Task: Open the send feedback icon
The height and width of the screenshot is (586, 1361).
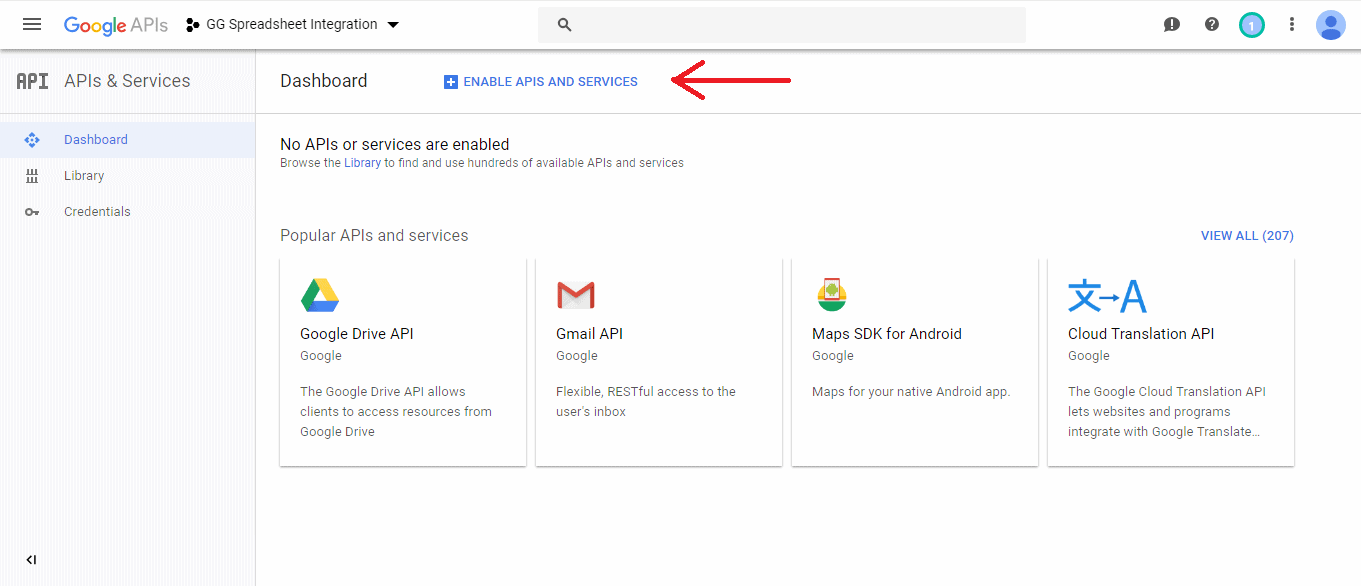Action: [1172, 25]
